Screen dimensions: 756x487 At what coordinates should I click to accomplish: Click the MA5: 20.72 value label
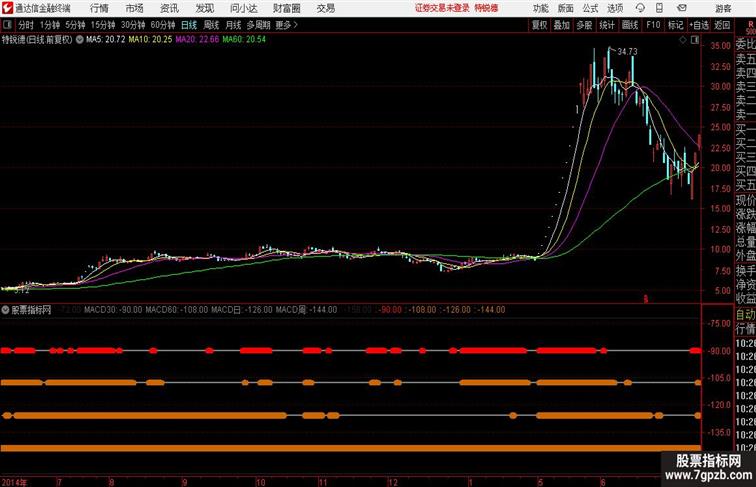106,40
